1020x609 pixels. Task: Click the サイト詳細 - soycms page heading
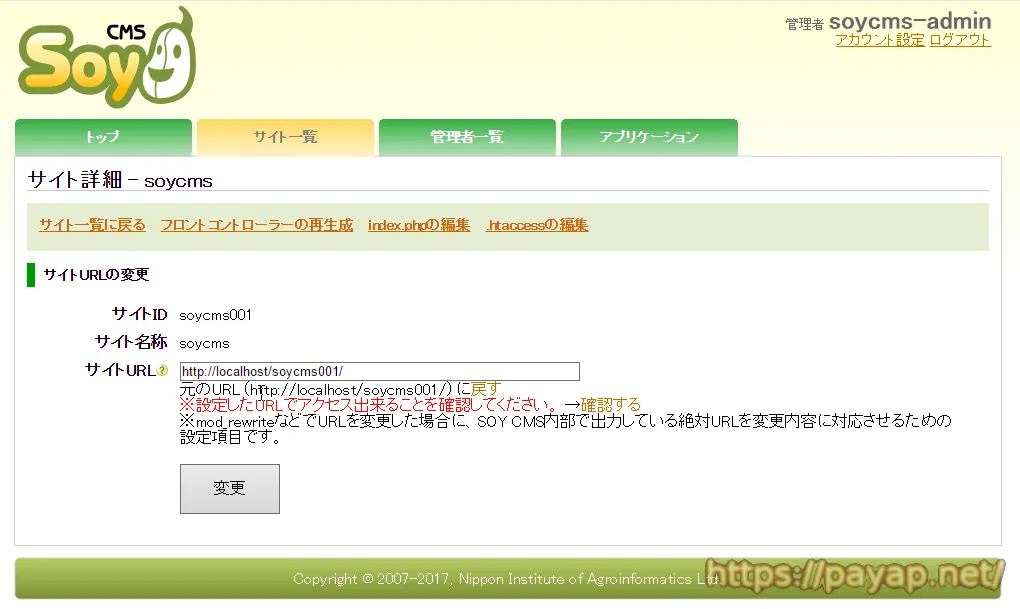click(120, 180)
